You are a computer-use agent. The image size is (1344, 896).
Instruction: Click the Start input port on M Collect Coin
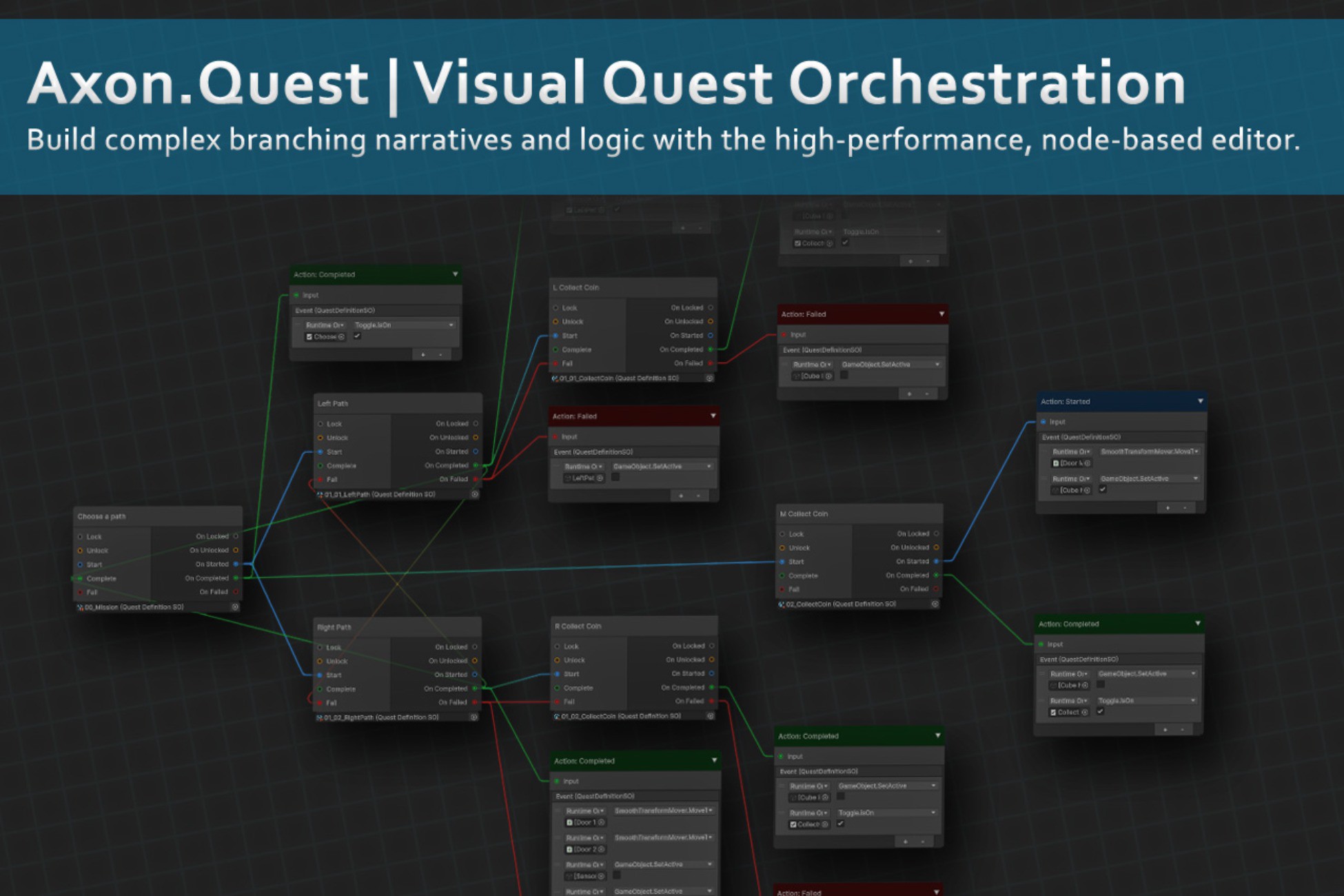click(782, 562)
